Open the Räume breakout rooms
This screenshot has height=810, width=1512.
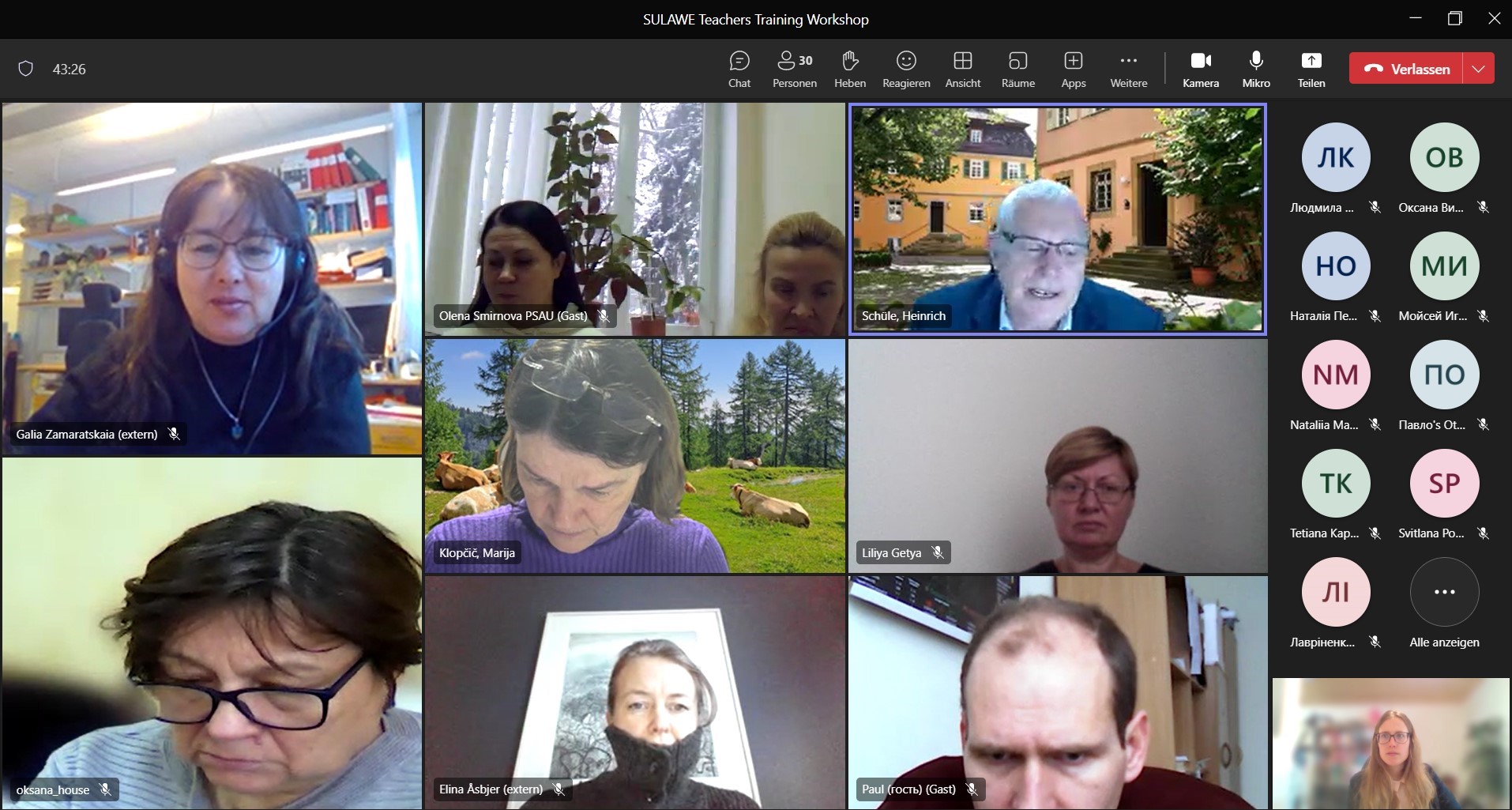point(1018,70)
